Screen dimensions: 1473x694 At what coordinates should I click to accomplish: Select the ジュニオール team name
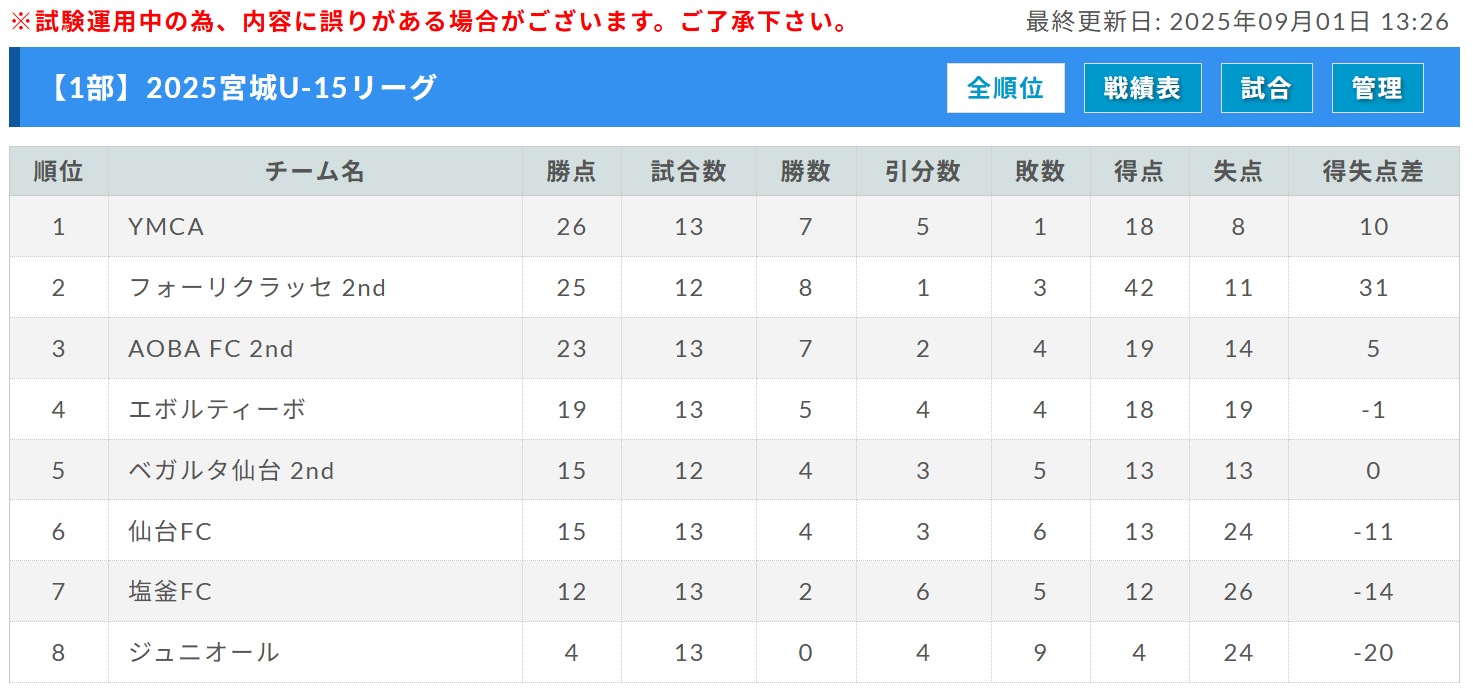coord(204,653)
